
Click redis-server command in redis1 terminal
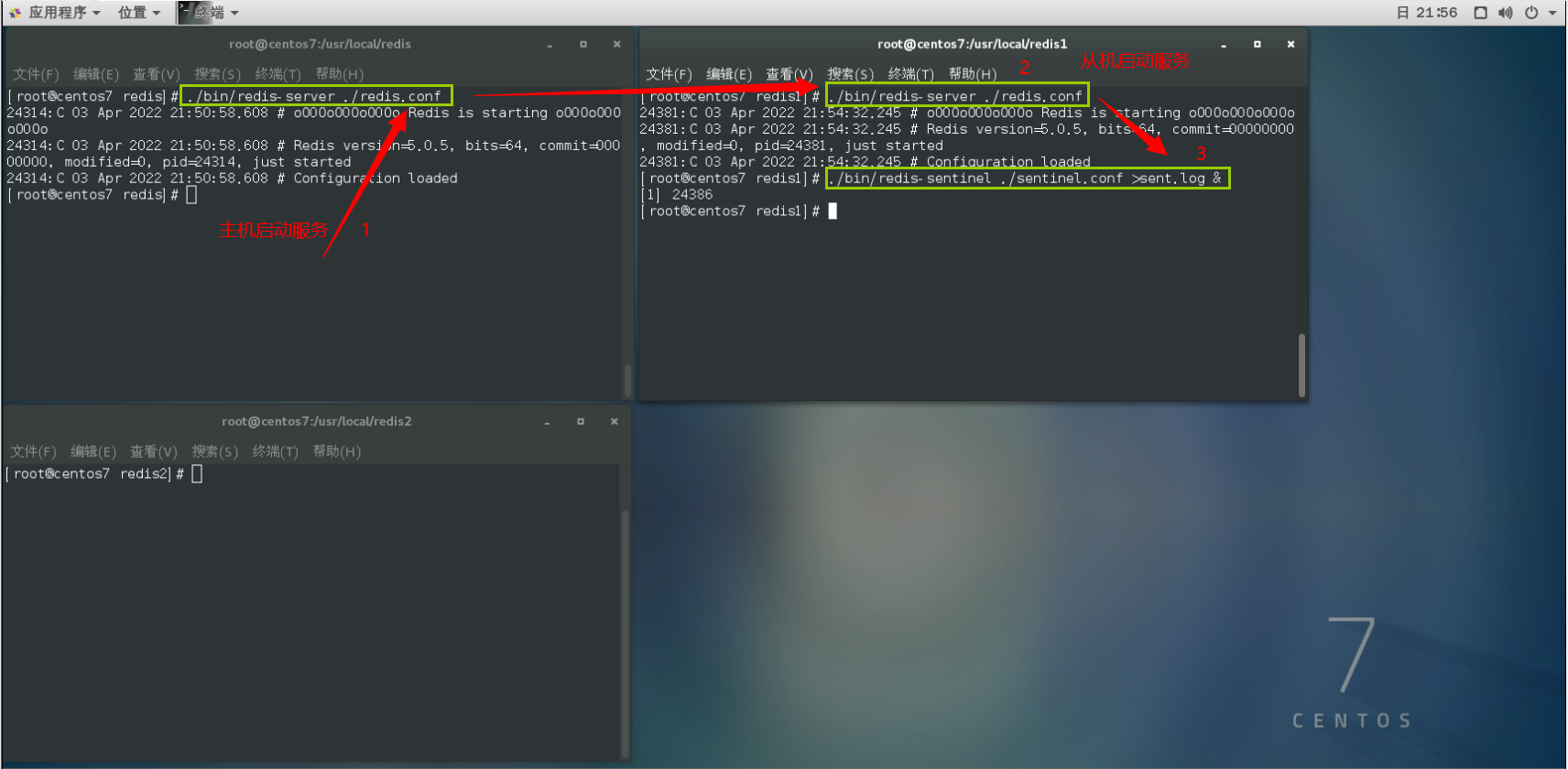pos(957,96)
